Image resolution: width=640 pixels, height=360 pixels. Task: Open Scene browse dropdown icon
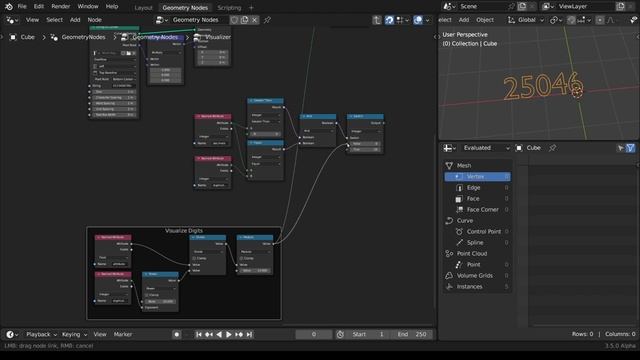click(x=449, y=7)
